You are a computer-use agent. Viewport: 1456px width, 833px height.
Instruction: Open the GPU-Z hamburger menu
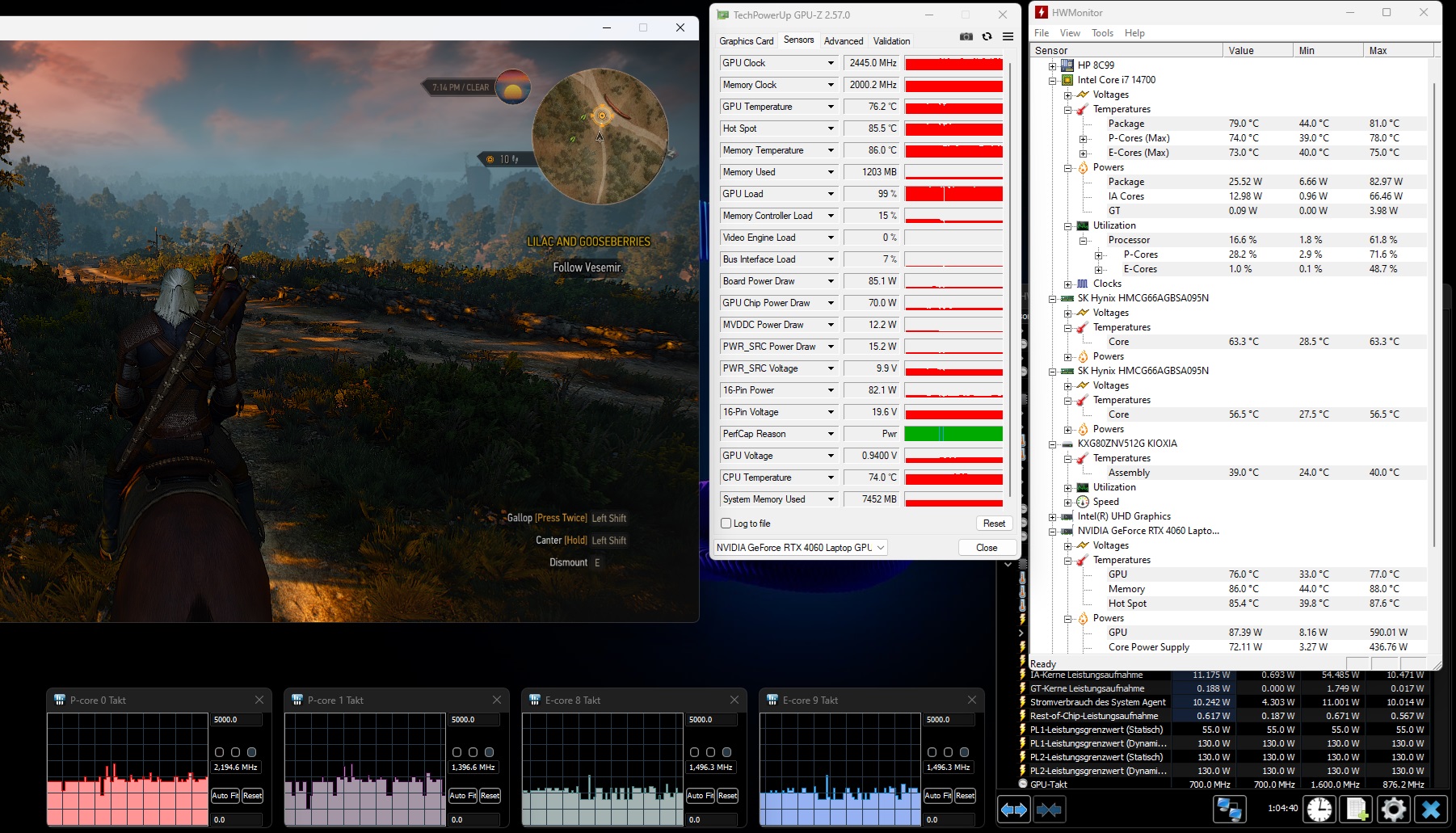pos(1008,37)
